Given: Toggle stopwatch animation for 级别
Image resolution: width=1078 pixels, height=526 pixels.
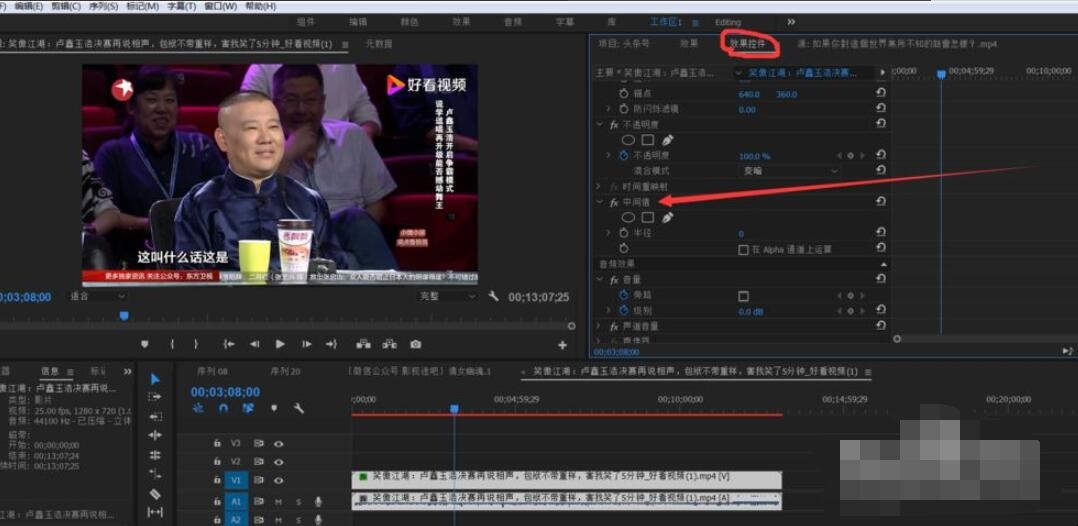Looking at the screenshot, I should [x=624, y=311].
